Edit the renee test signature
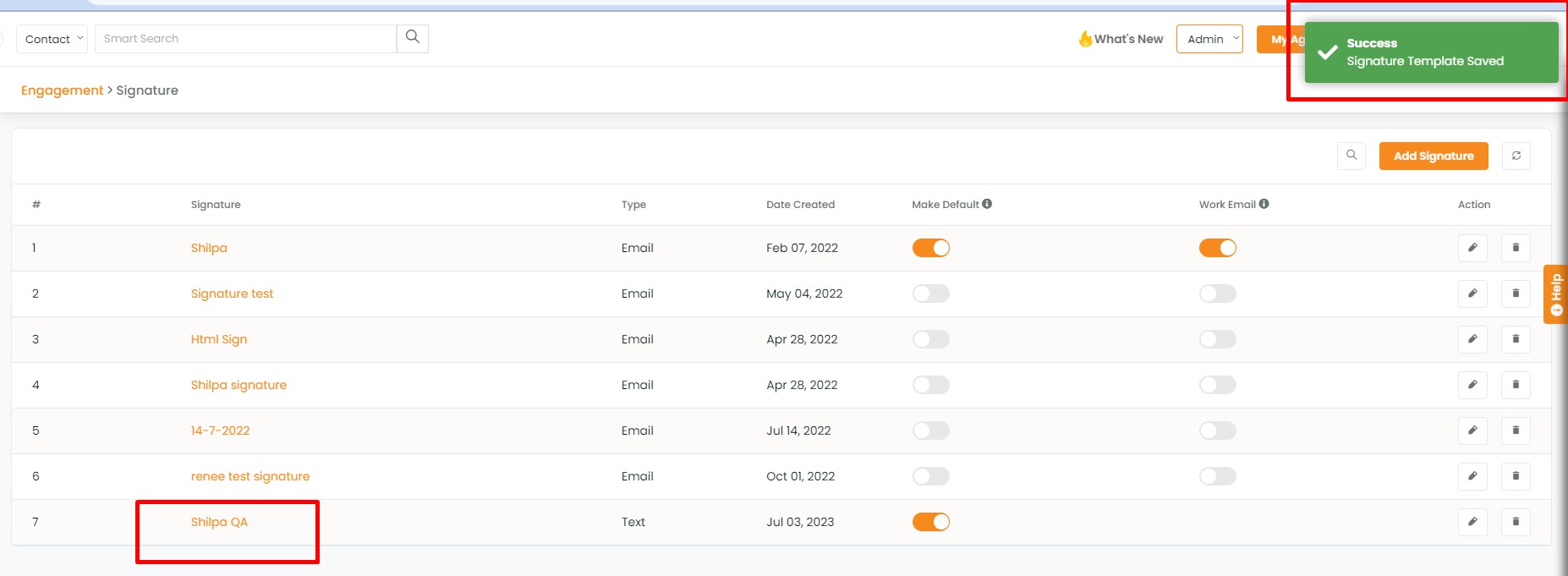 pos(1472,476)
